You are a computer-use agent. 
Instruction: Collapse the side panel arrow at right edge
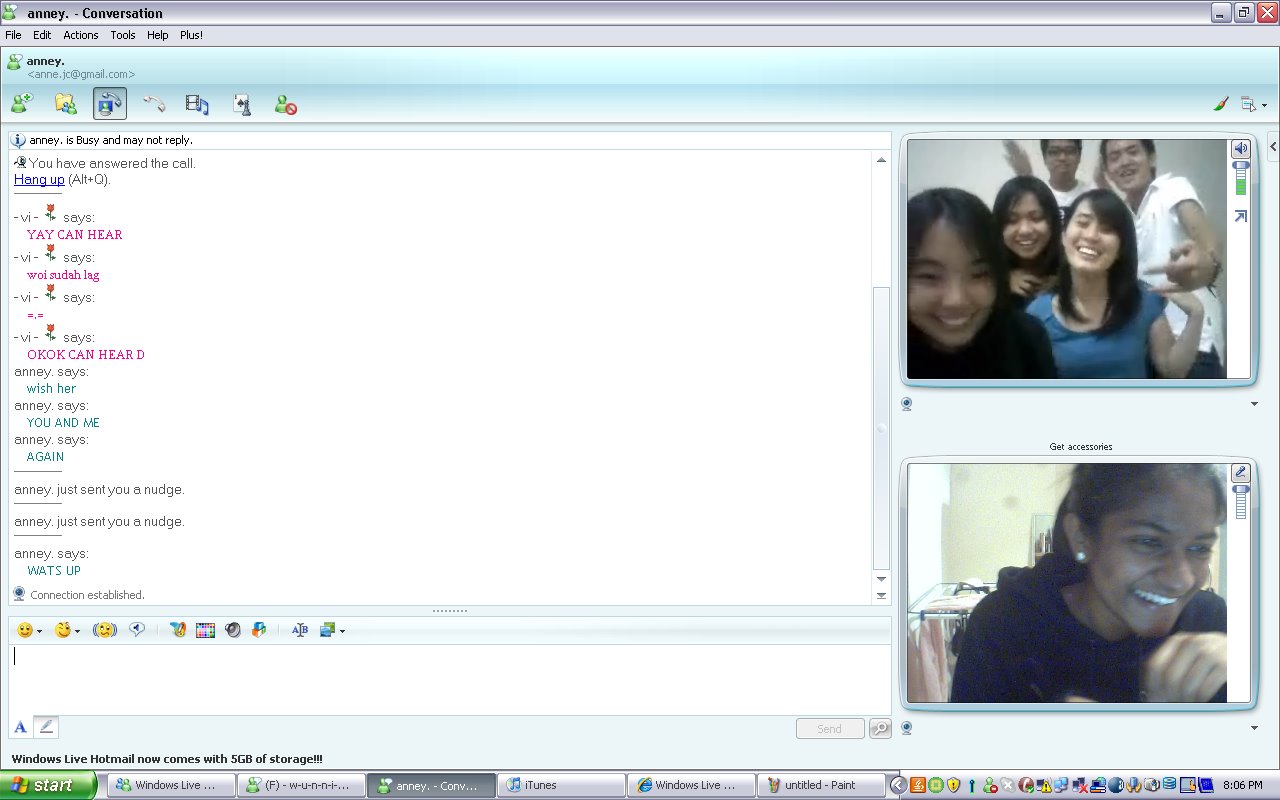point(1273,147)
